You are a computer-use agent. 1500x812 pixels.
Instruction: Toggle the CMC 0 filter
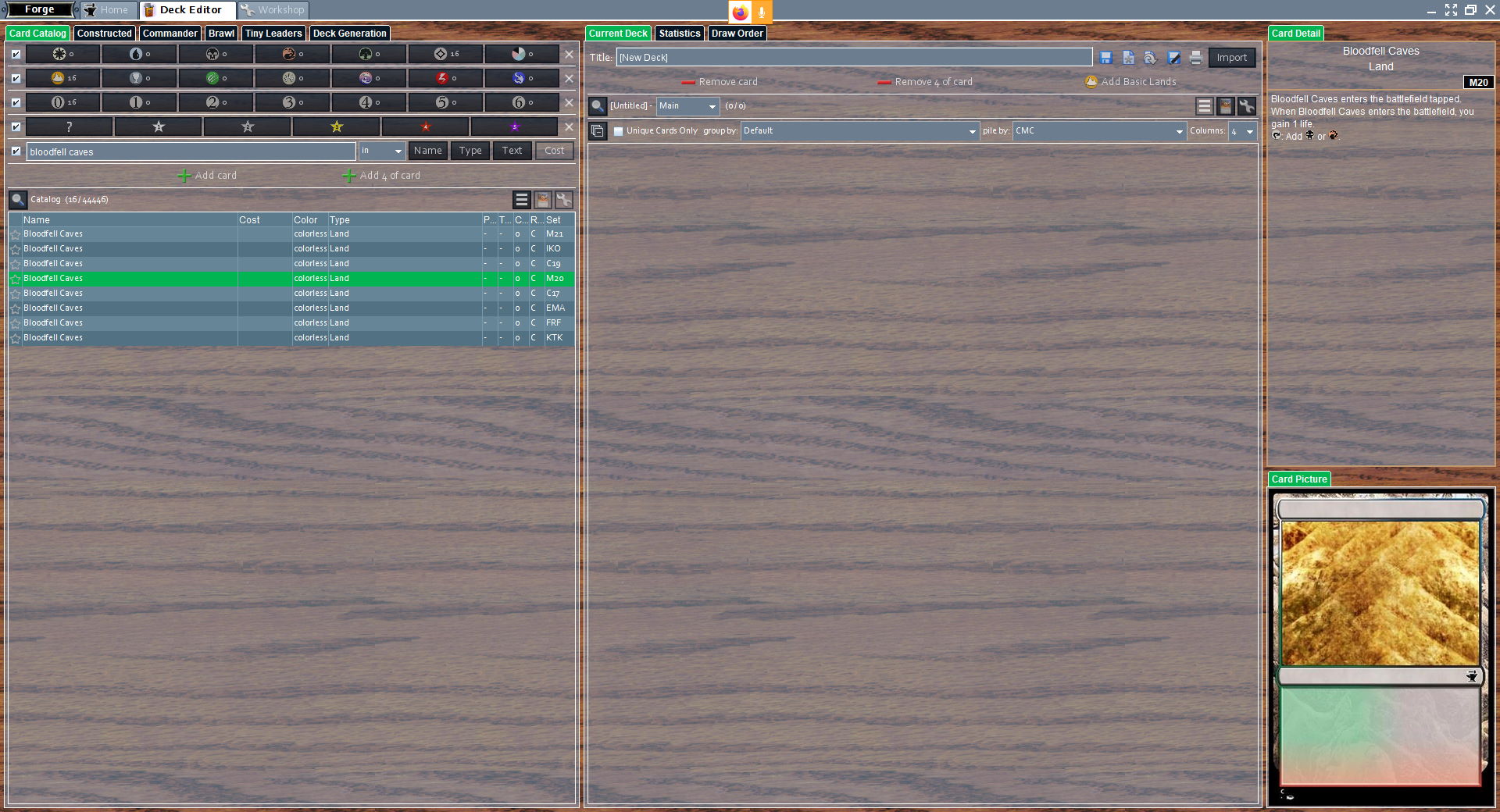click(62, 102)
